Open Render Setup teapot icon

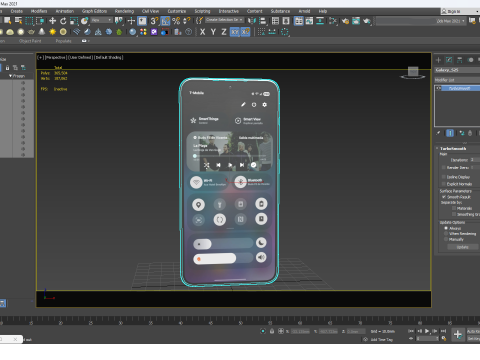345,21
